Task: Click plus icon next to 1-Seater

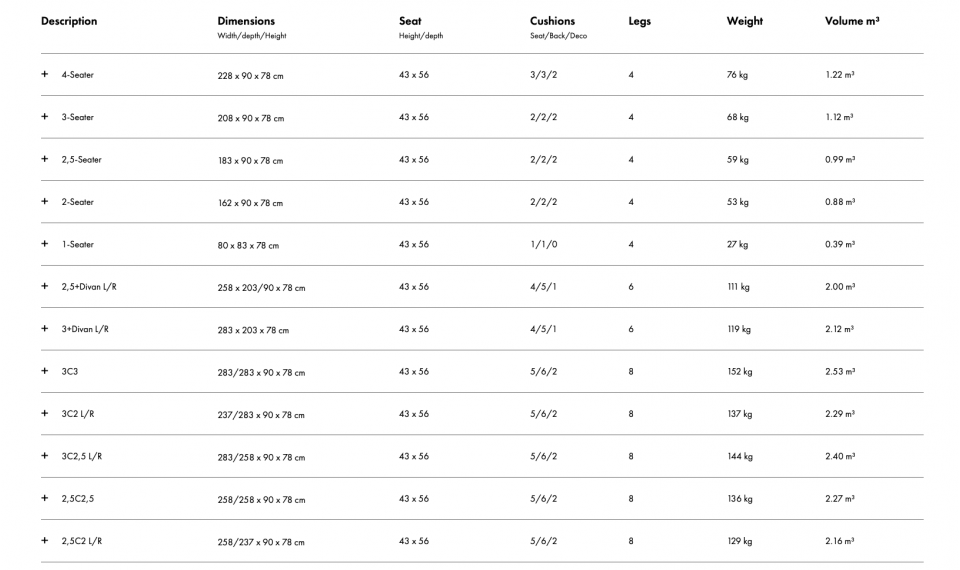Action: [44, 244]
